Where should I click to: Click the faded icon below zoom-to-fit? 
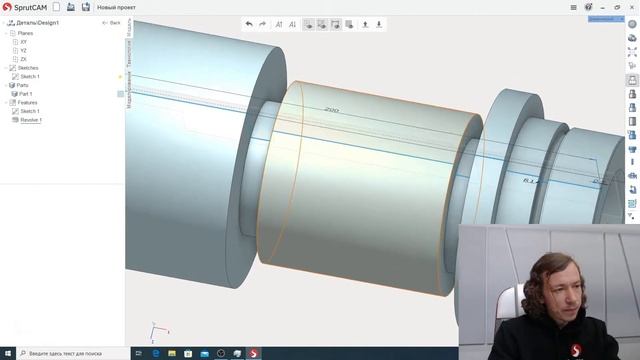click(632, 65)
